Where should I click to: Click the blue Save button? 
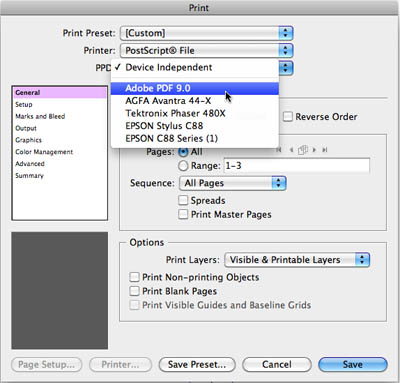pos(353,365)
